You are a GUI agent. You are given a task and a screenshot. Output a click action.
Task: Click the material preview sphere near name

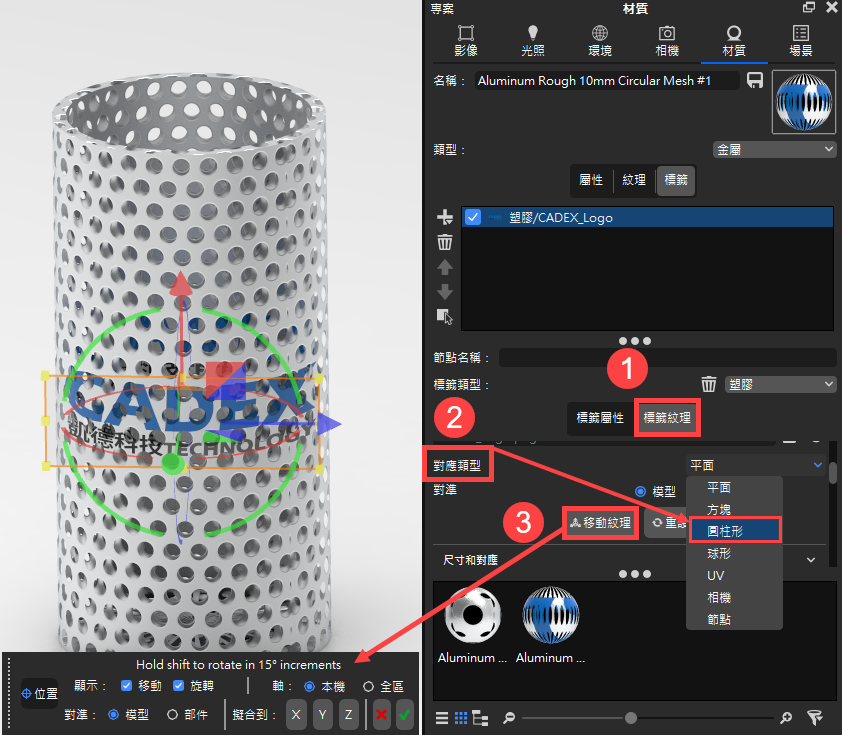point(803,102)
